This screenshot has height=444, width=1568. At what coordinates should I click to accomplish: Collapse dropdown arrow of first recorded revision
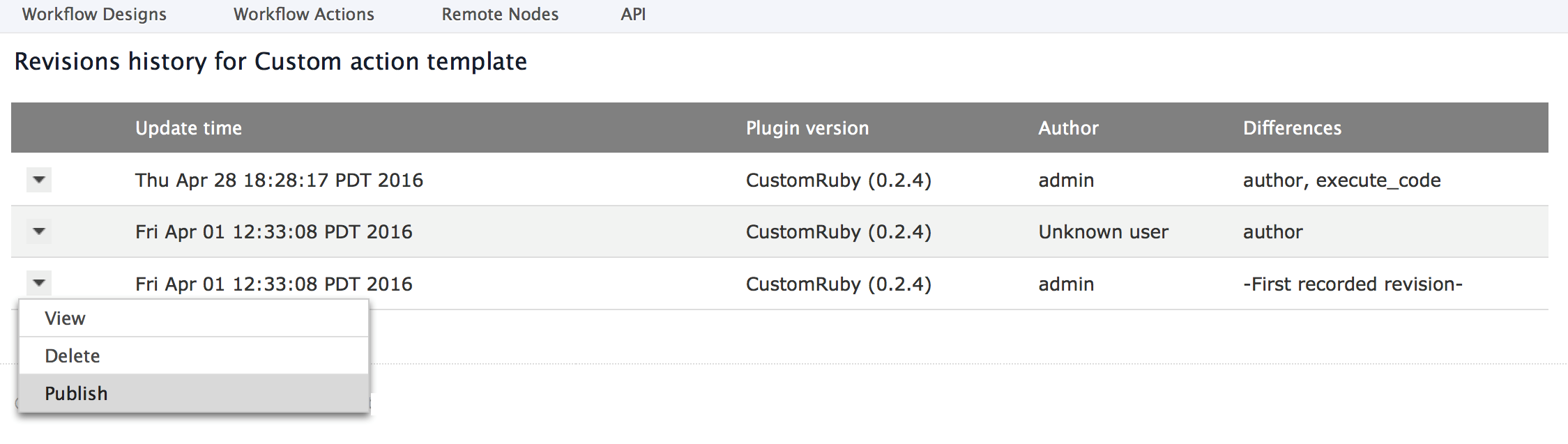click(39, 283)
